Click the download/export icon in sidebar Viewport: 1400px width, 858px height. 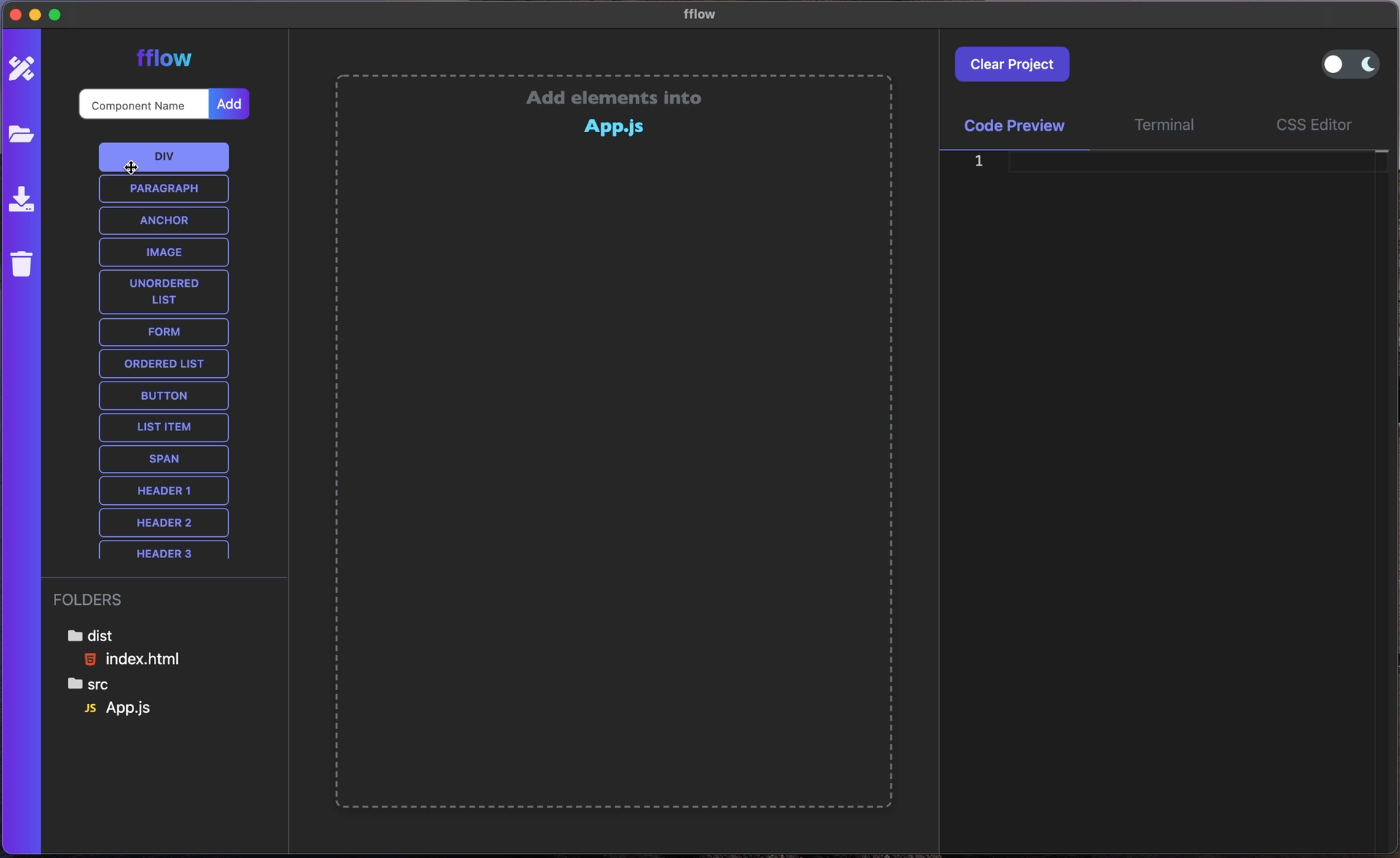click(x=21, y=199)
